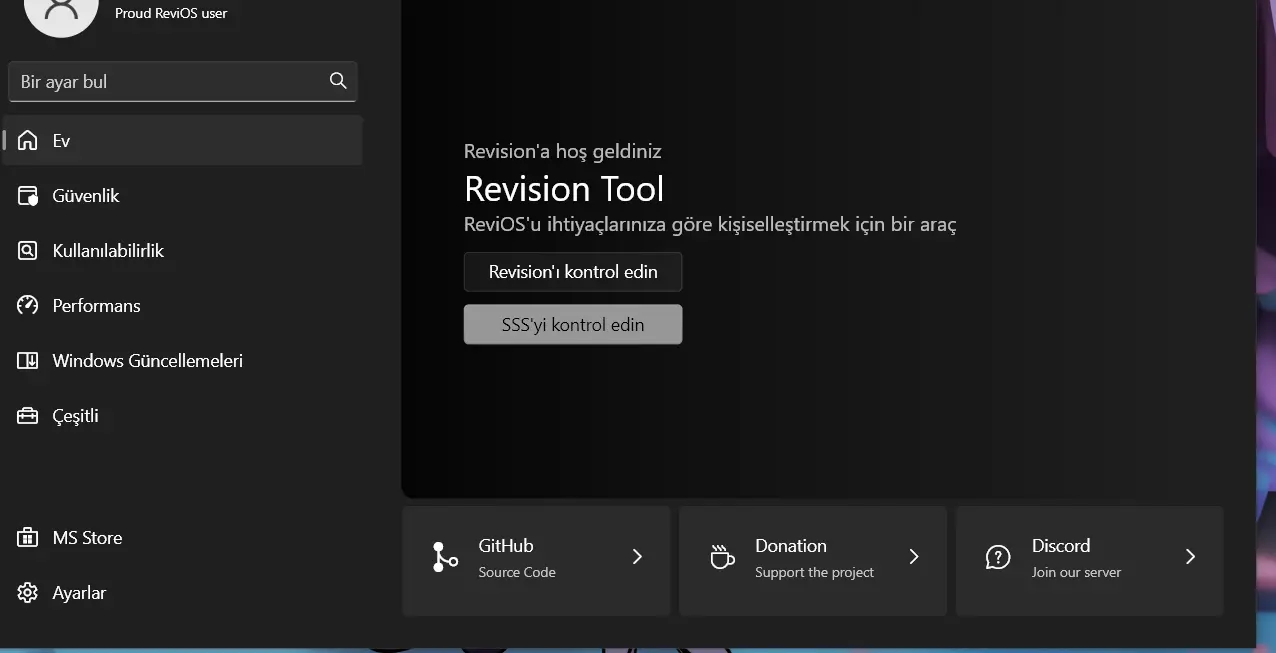1276x653 pixels.
Task: Click the 'Revision'a hoş geldiniz' text
Action: (563, 151)
